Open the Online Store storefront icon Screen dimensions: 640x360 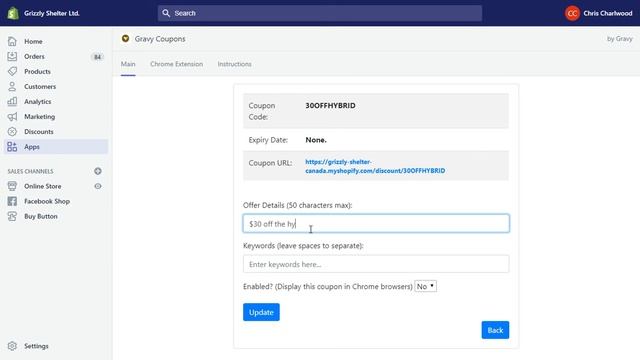coord(12,186)
